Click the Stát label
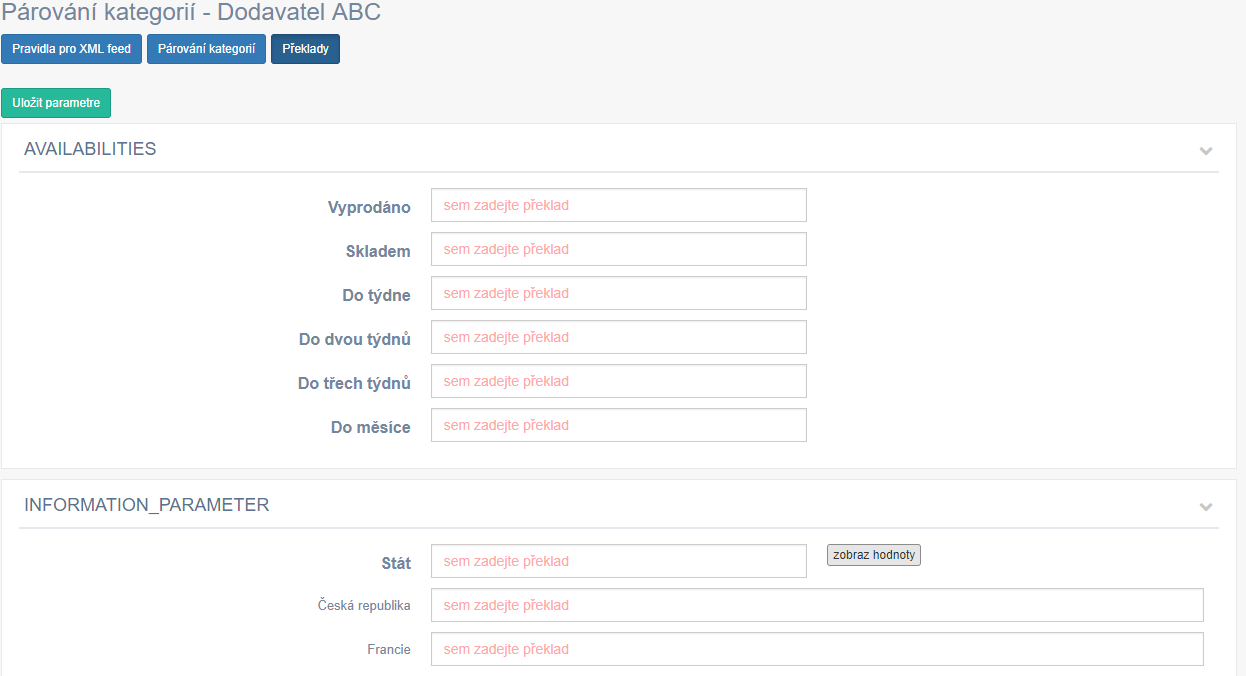This screenshot has width=1246, height=676. click(x=396, y=563)
